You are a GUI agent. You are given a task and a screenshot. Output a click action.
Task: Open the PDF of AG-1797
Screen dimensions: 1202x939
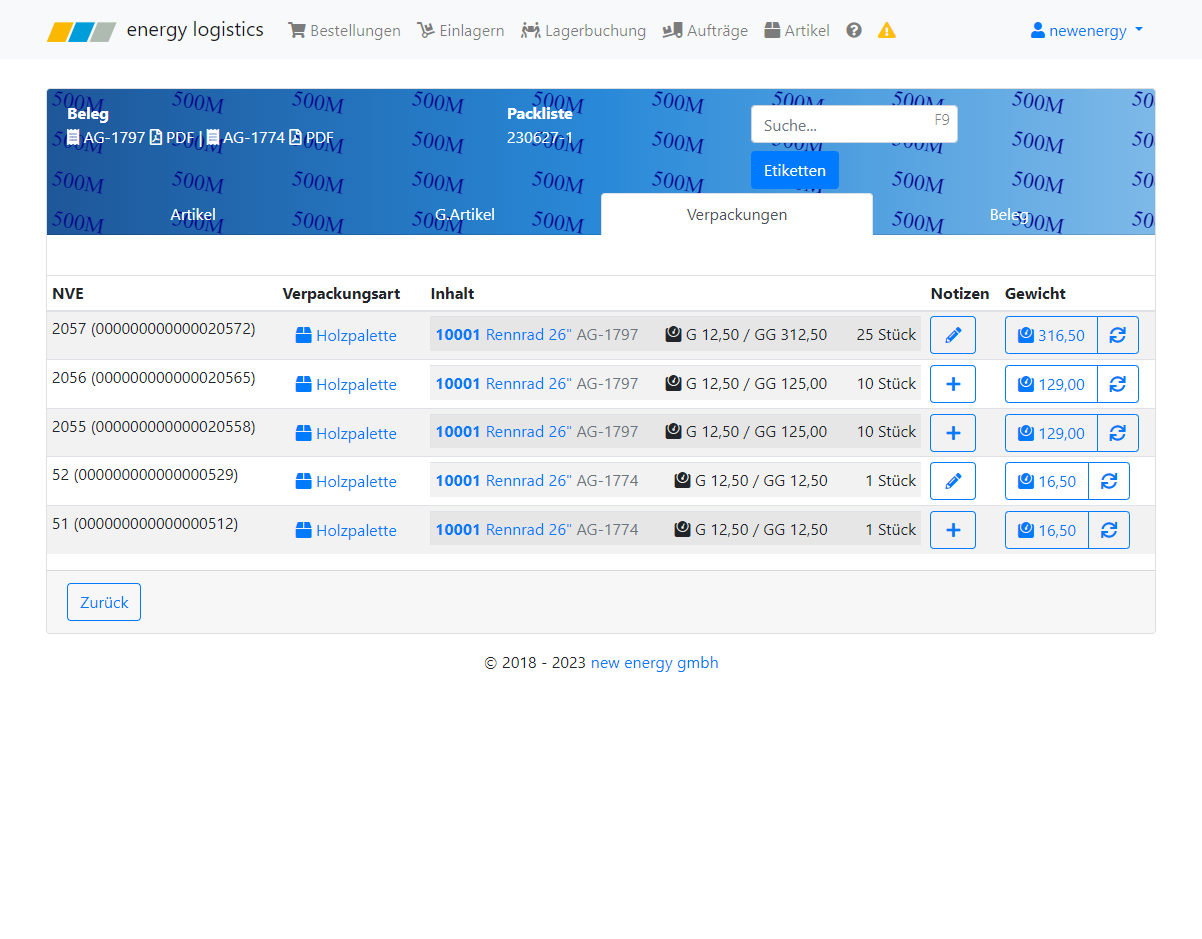[172, 137]
